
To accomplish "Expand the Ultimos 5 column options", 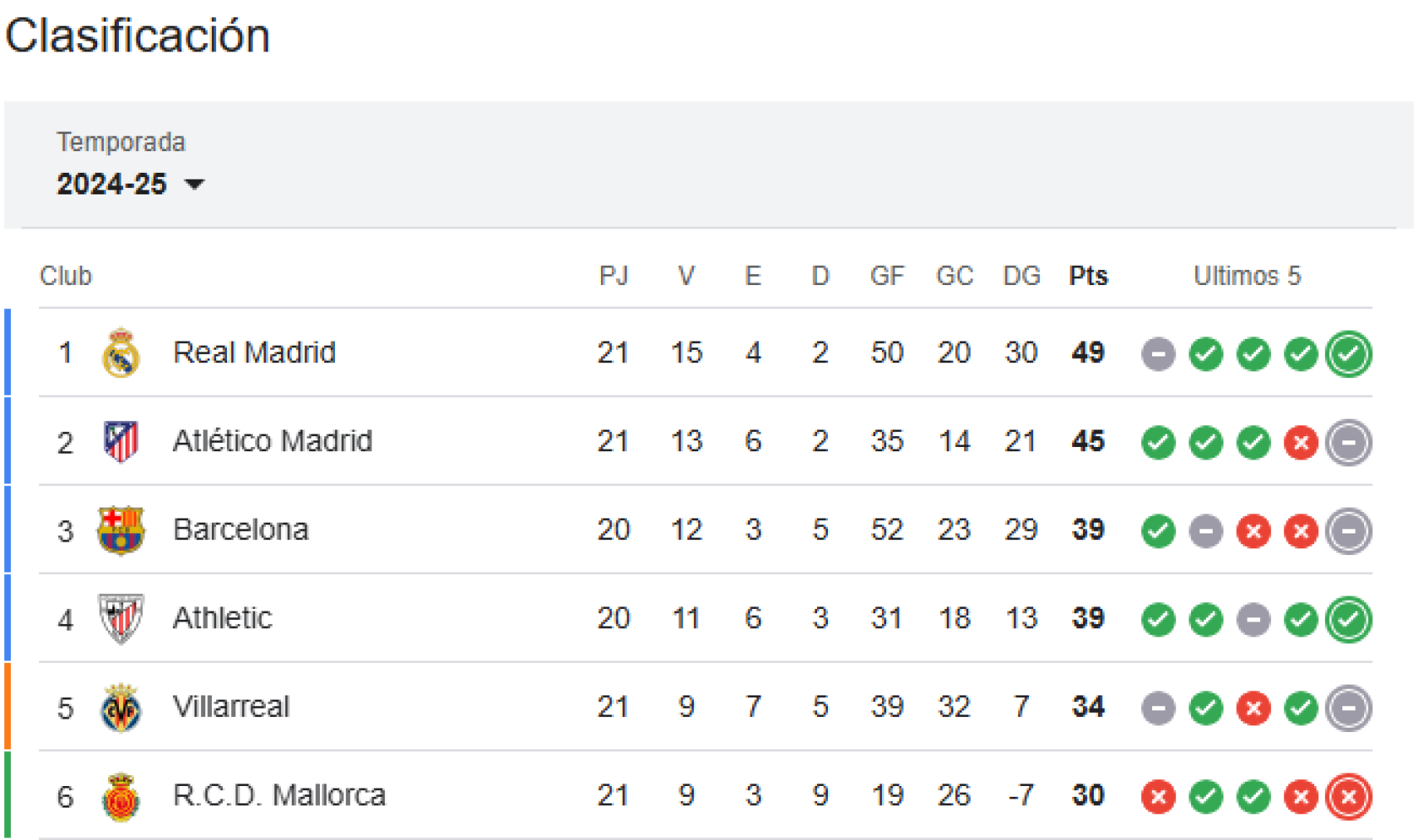I will coord(1247,276).
